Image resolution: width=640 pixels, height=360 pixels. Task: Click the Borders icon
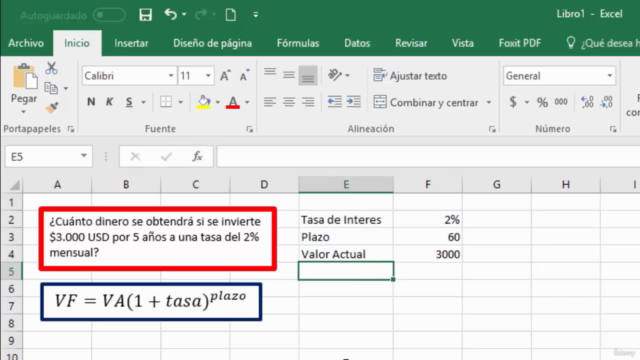click(x=166, y=102)
